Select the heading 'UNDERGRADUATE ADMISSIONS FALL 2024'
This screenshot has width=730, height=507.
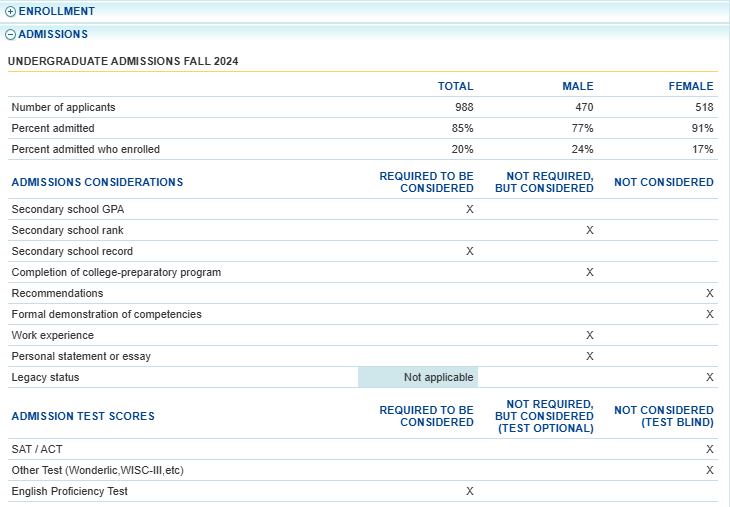tap(123, 61)
